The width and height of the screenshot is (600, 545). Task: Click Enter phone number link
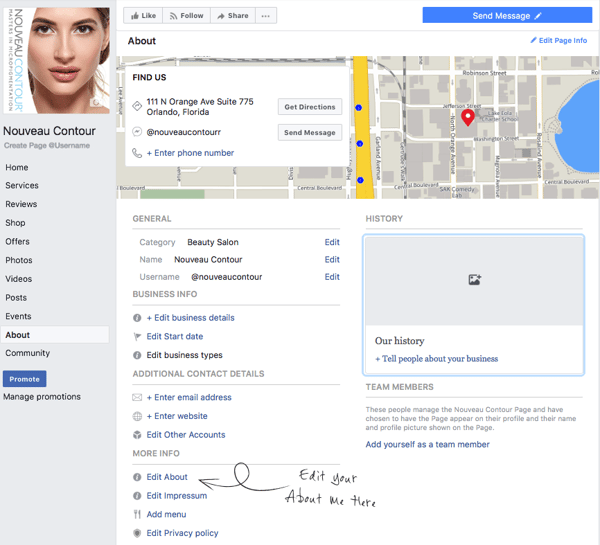pos(190,153)
